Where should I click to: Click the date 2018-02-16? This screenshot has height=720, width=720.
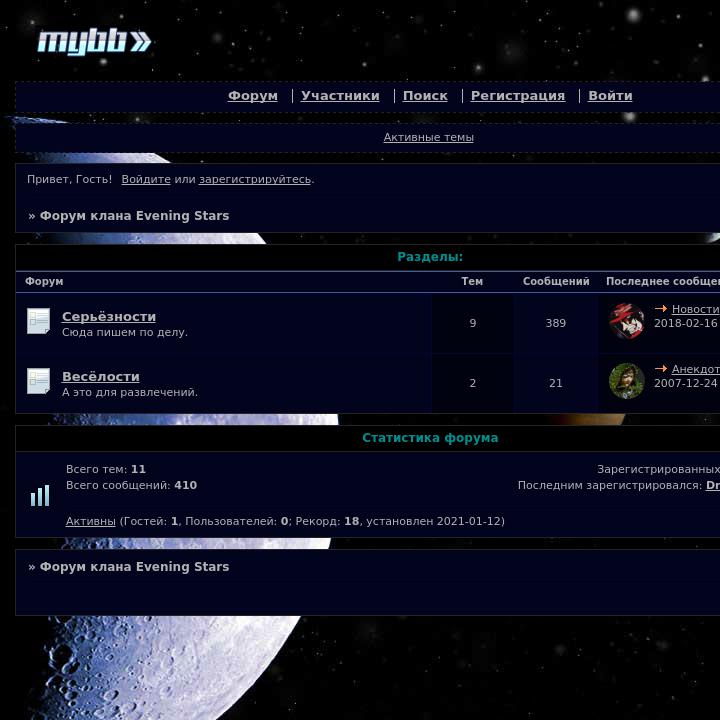coord(686,323)
